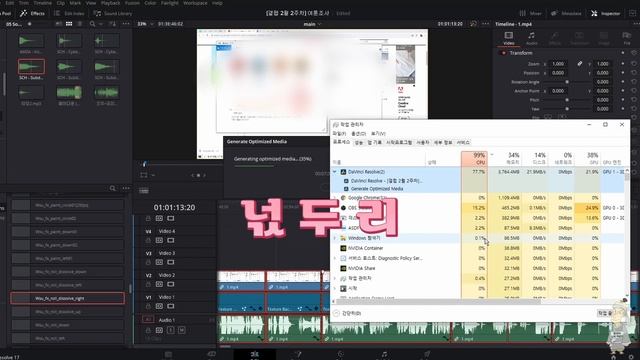This screenshot has width=640, height=360.
Task: Open the 파일 menu in Task Manager
Action: pyautogui.click(x=339, y=134)
